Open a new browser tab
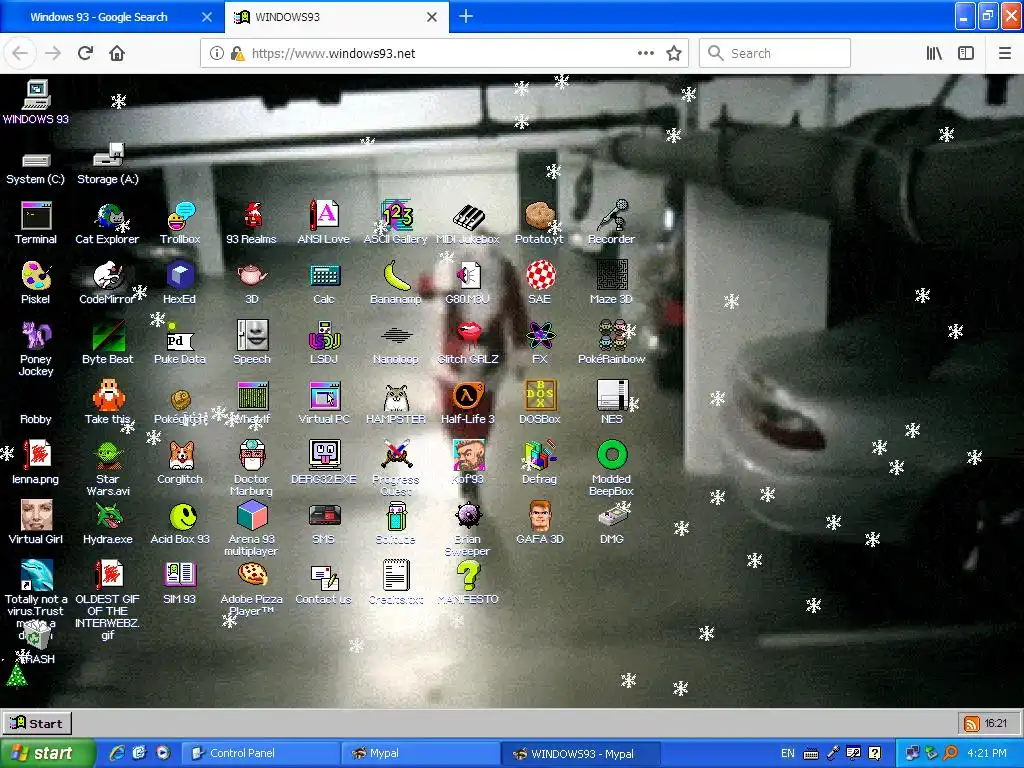Screen dimensions: 1024x768 (466, 17)
